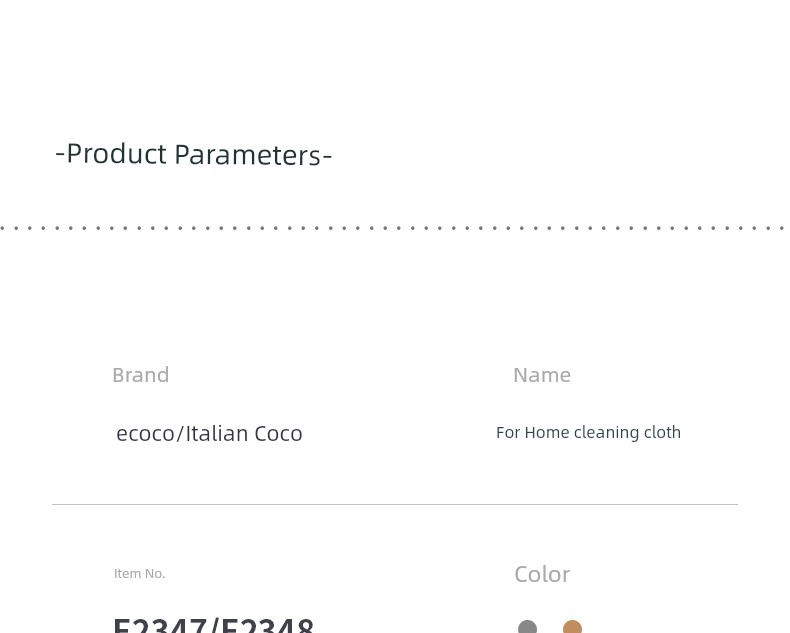Screen dimensions: 790x633
Task: Click the word ecoco in brand value
Action: click(146, 434)
